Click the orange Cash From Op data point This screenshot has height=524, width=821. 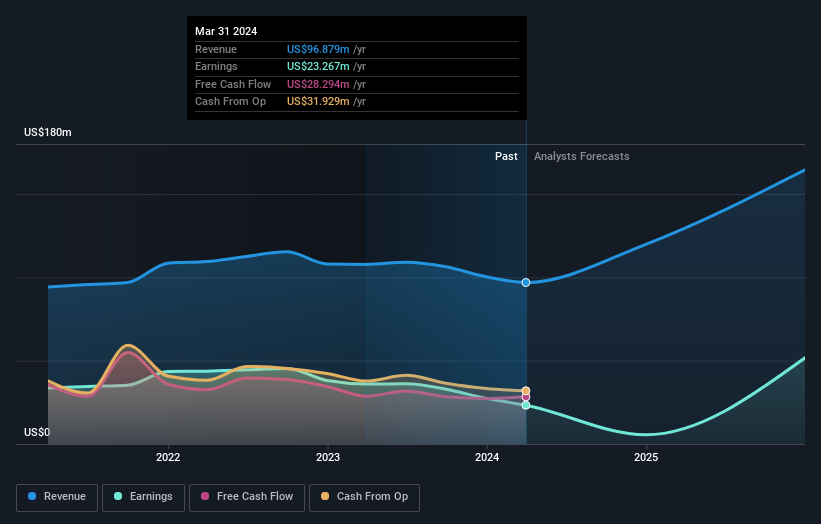(x=526, y=391)
